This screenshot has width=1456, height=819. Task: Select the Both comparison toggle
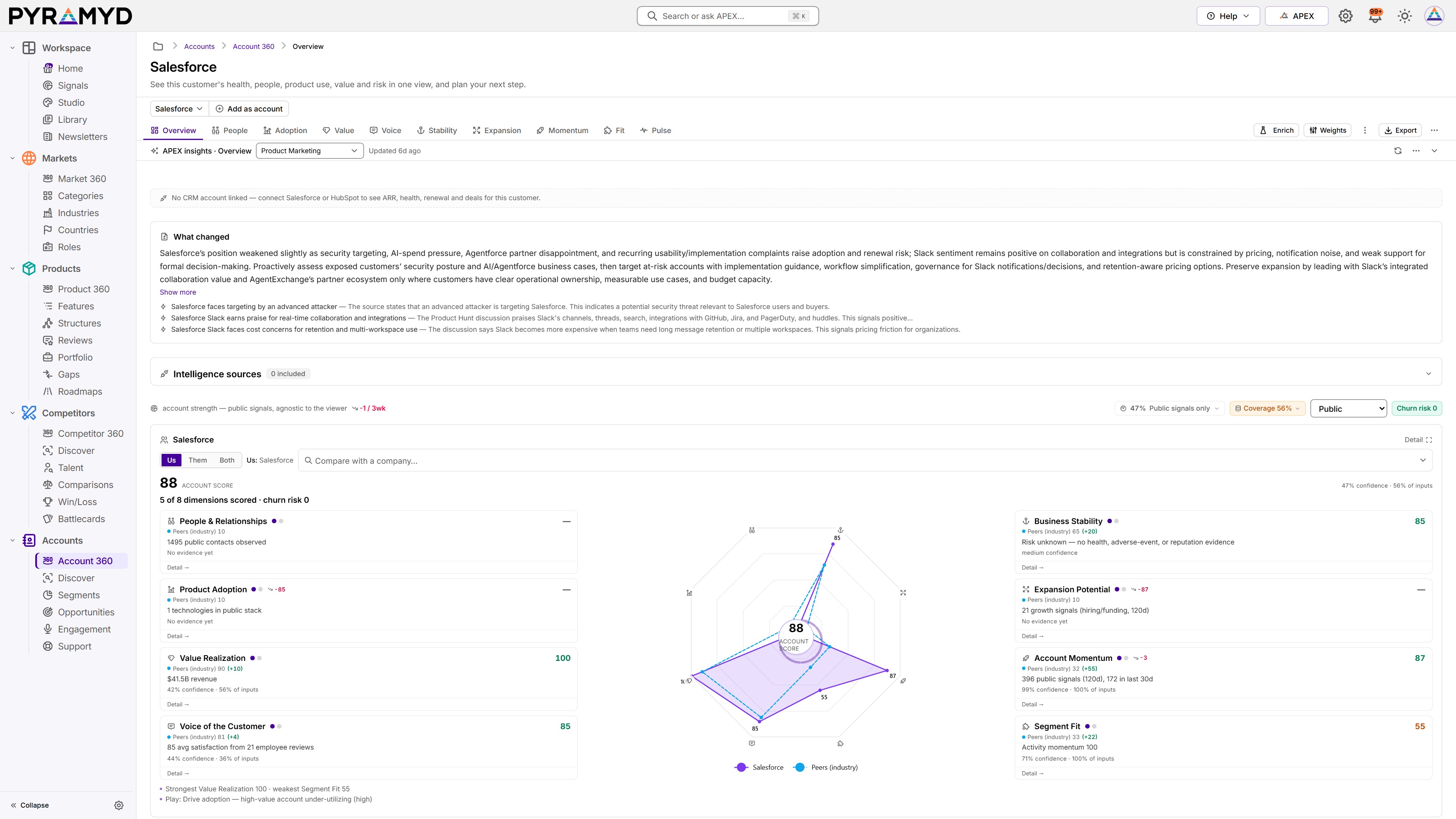coord(227,460)
